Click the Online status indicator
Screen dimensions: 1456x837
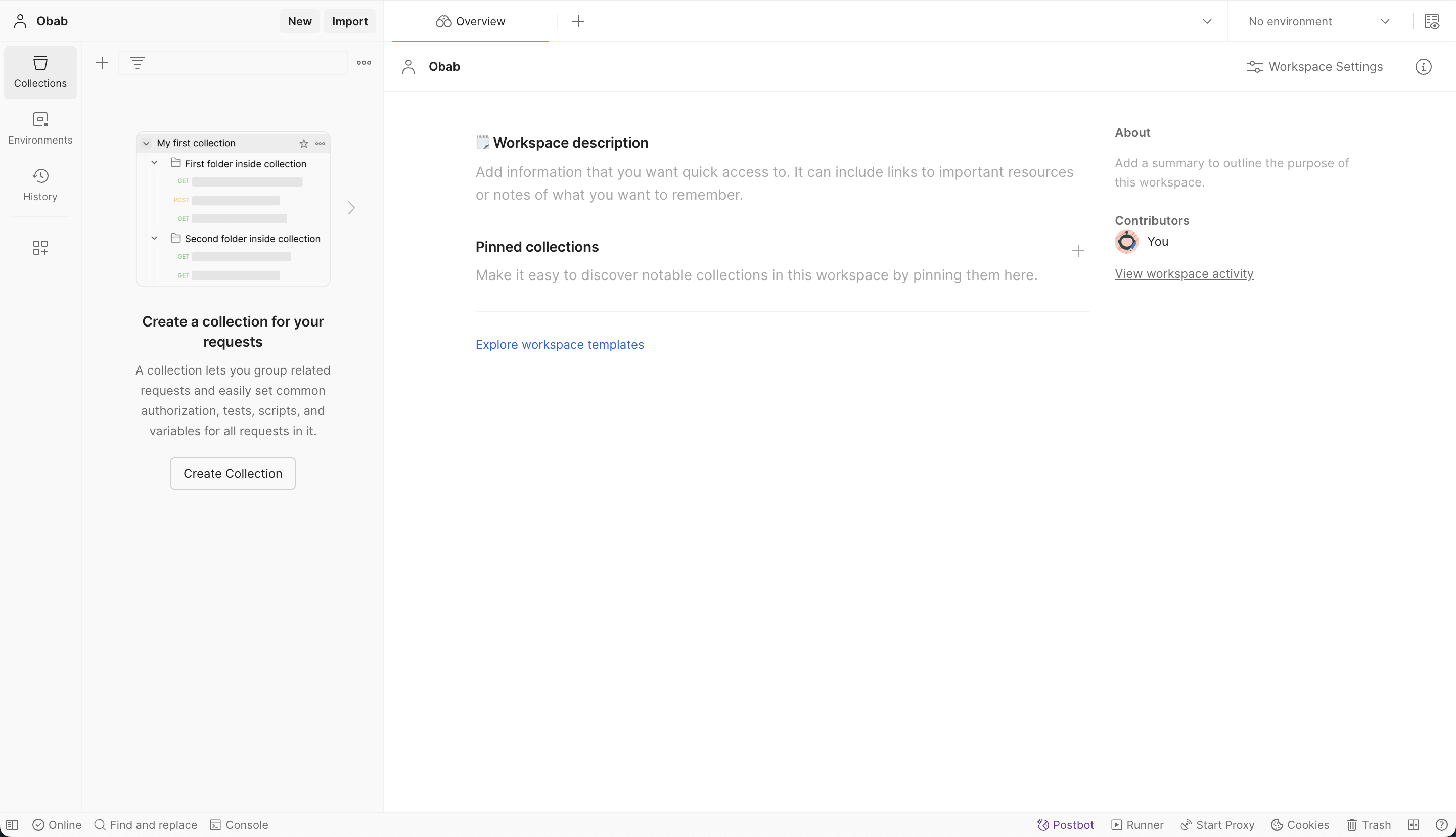tap(57, 825)
